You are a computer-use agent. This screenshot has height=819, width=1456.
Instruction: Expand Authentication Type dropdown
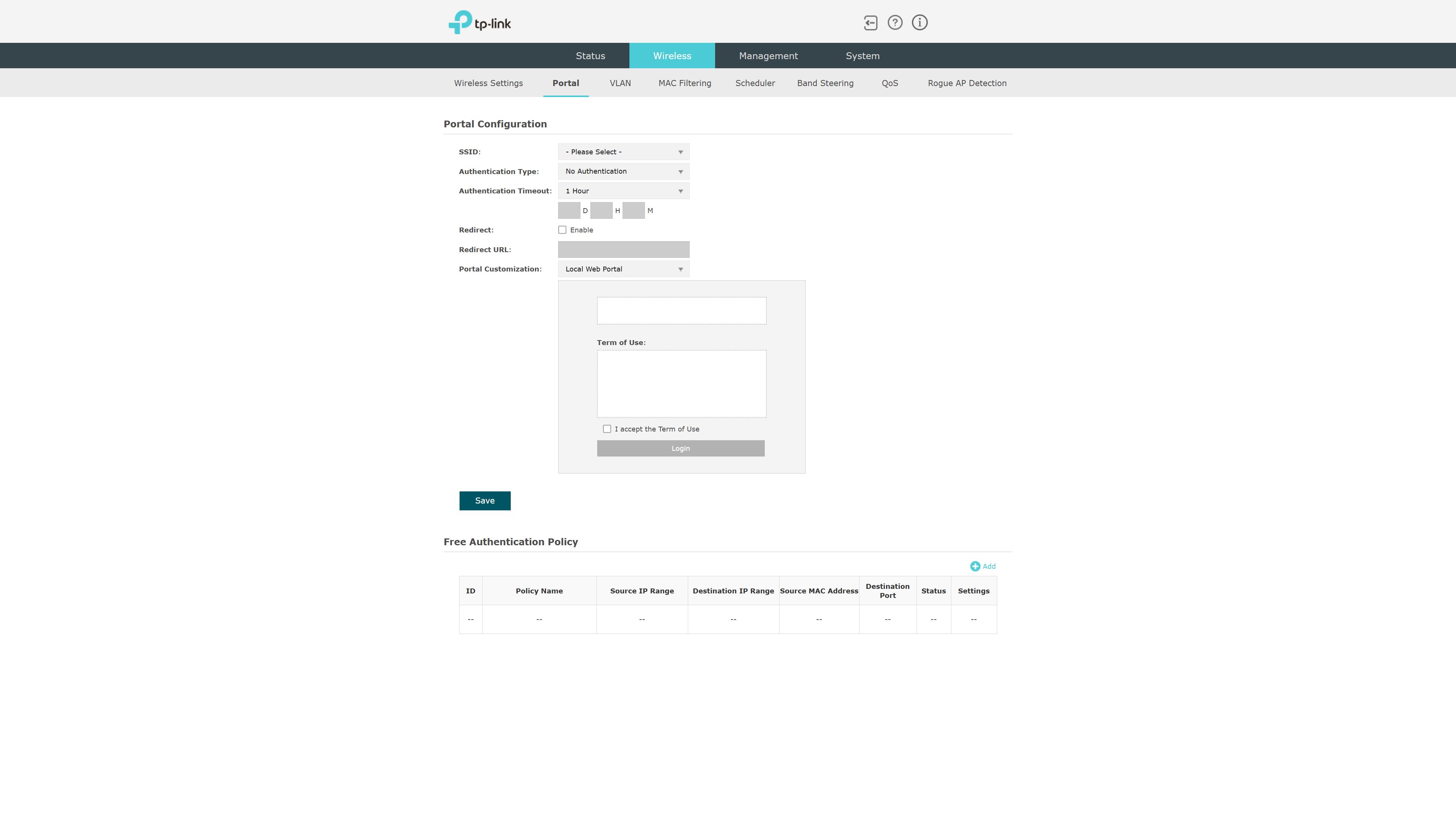pos(623,171)
